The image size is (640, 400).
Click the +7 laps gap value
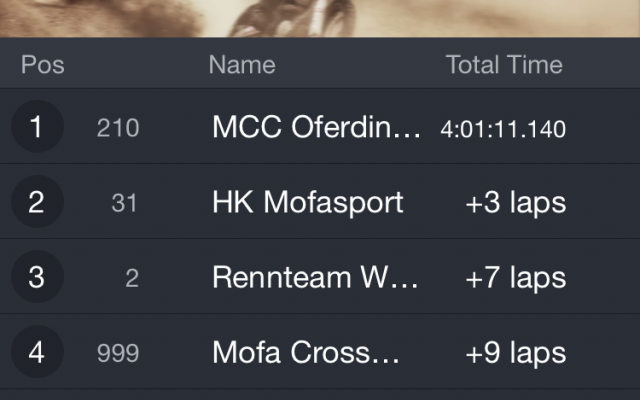tap(516, 278)
